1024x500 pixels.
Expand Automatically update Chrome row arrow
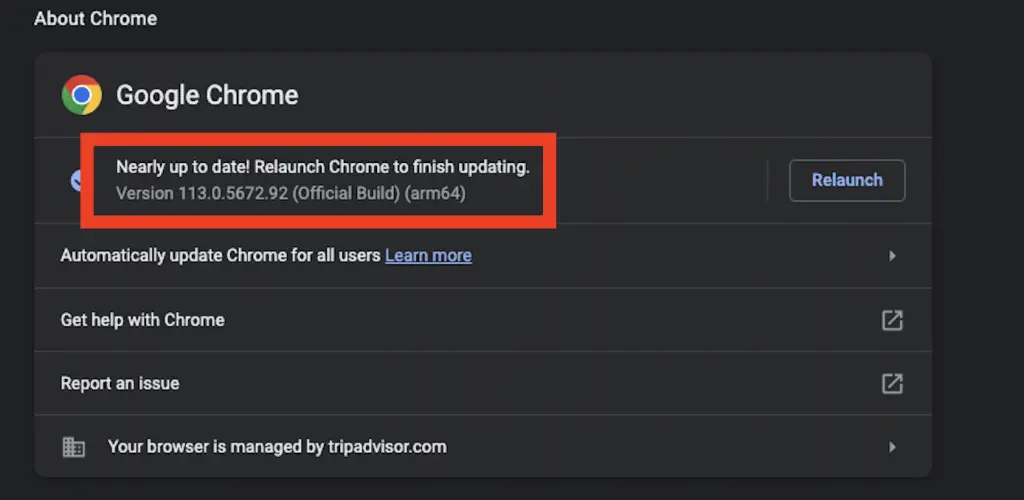point(892,256)
